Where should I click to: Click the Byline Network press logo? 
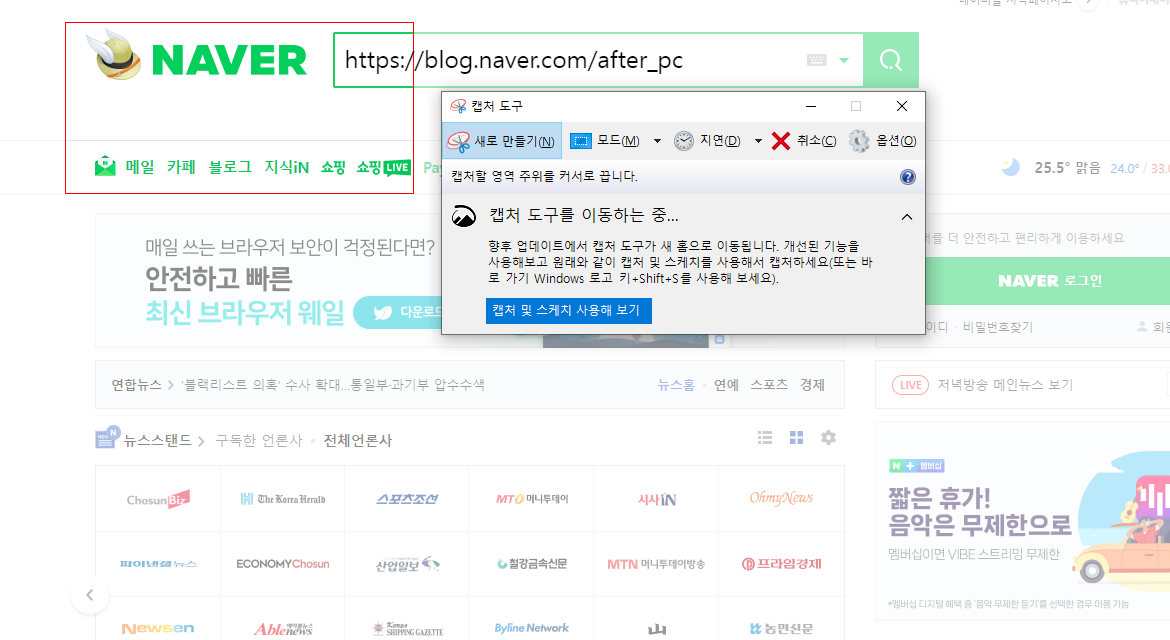[x=532, y=628]
